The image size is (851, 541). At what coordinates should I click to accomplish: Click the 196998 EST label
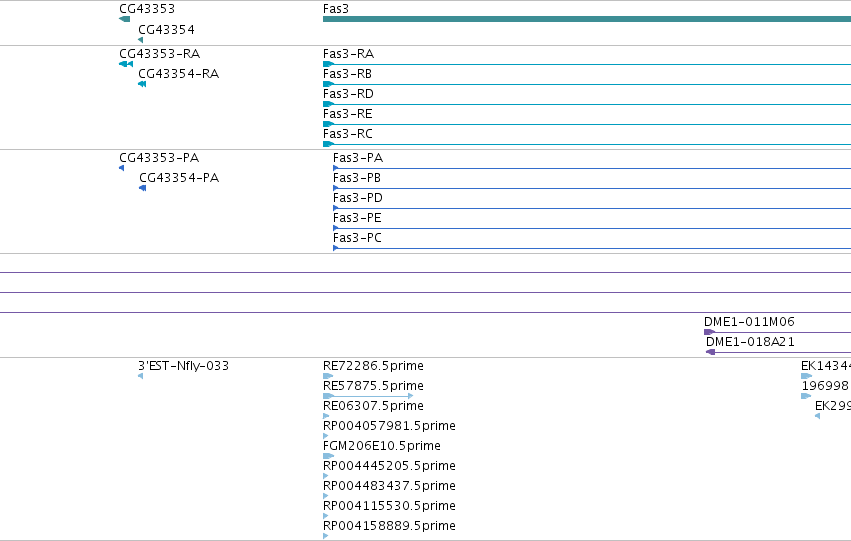click(x=825, y=386)
